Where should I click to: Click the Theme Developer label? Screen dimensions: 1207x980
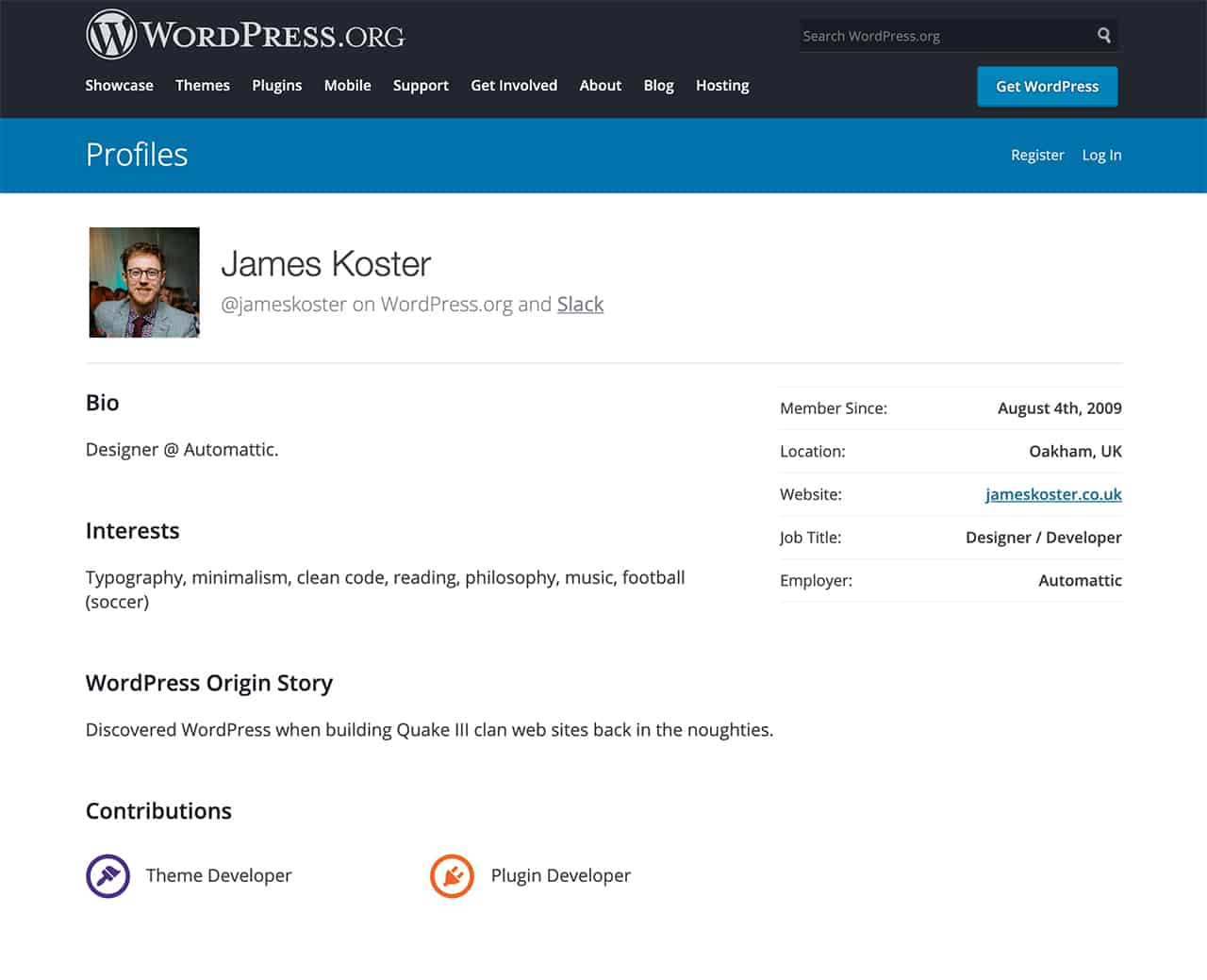coord(219,875)
